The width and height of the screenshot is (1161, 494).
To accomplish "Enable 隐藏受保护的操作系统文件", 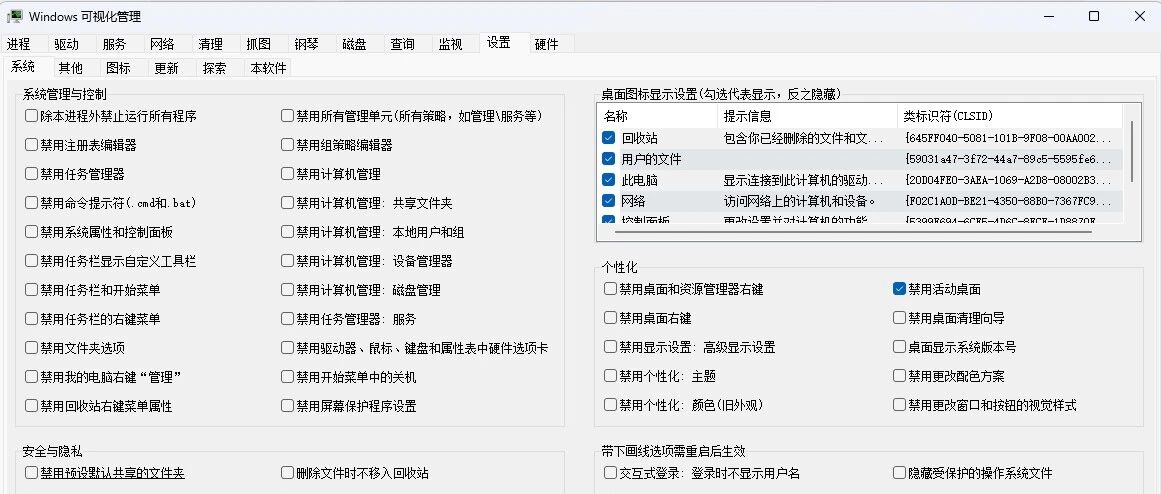I will coord(900,473).
